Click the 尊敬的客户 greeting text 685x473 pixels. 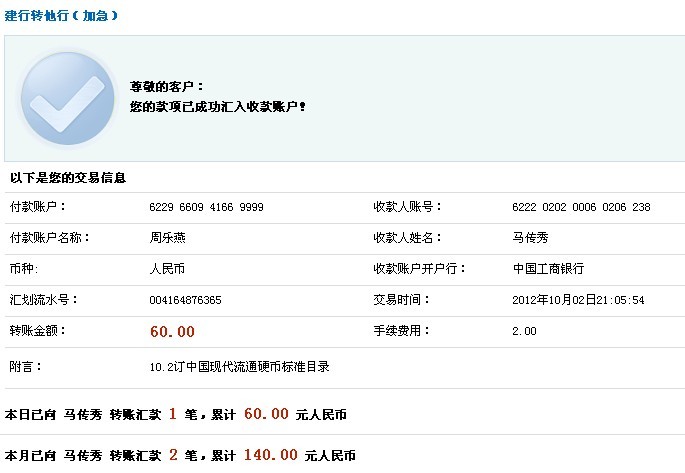tap(167, 87)
